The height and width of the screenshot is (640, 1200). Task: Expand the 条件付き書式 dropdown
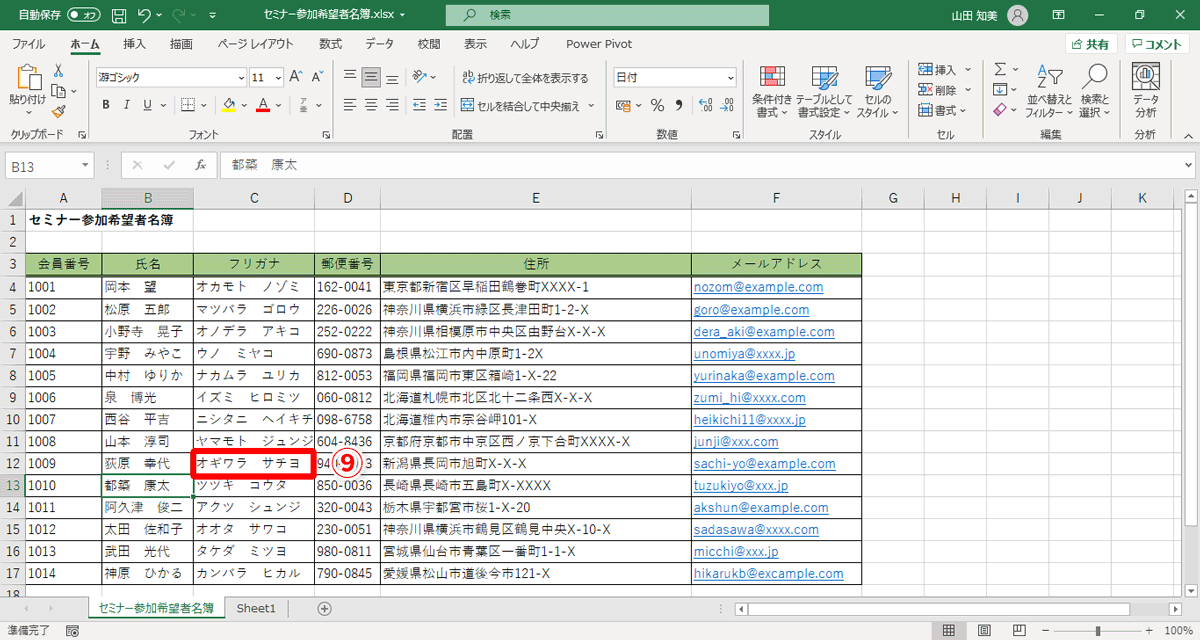tap(772, 92)
